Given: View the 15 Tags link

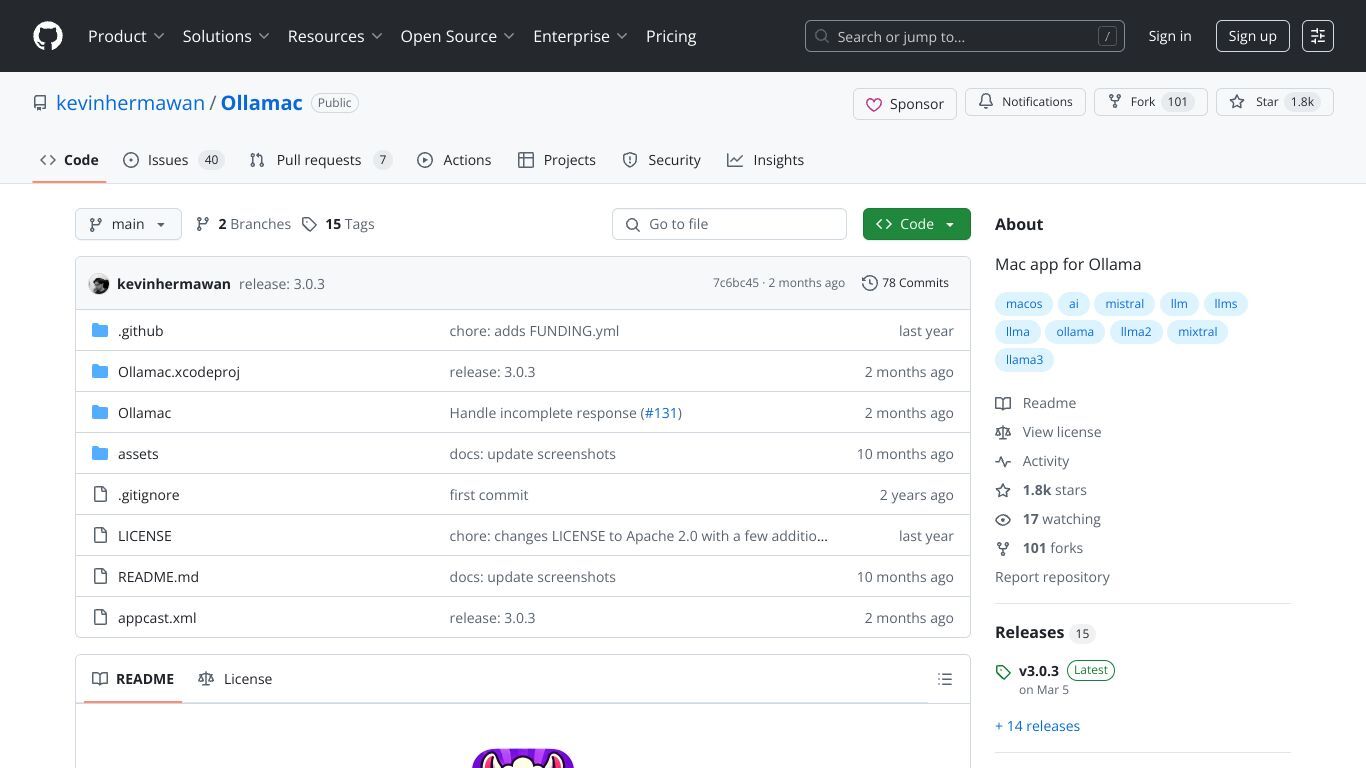Looking at the screenshot, I should coord(338,224).
